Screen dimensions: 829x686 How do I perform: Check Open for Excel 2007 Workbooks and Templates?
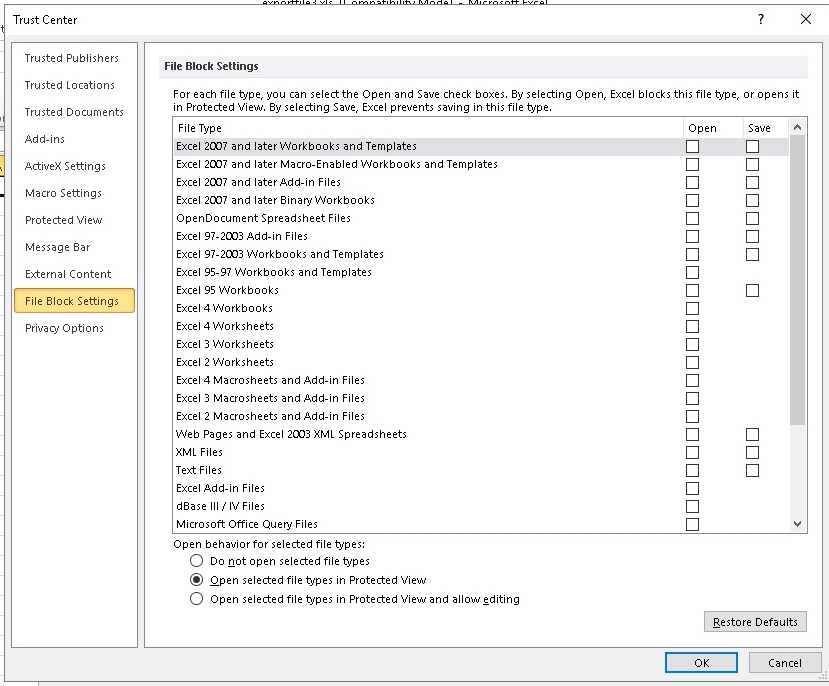(x=692, y=146)
